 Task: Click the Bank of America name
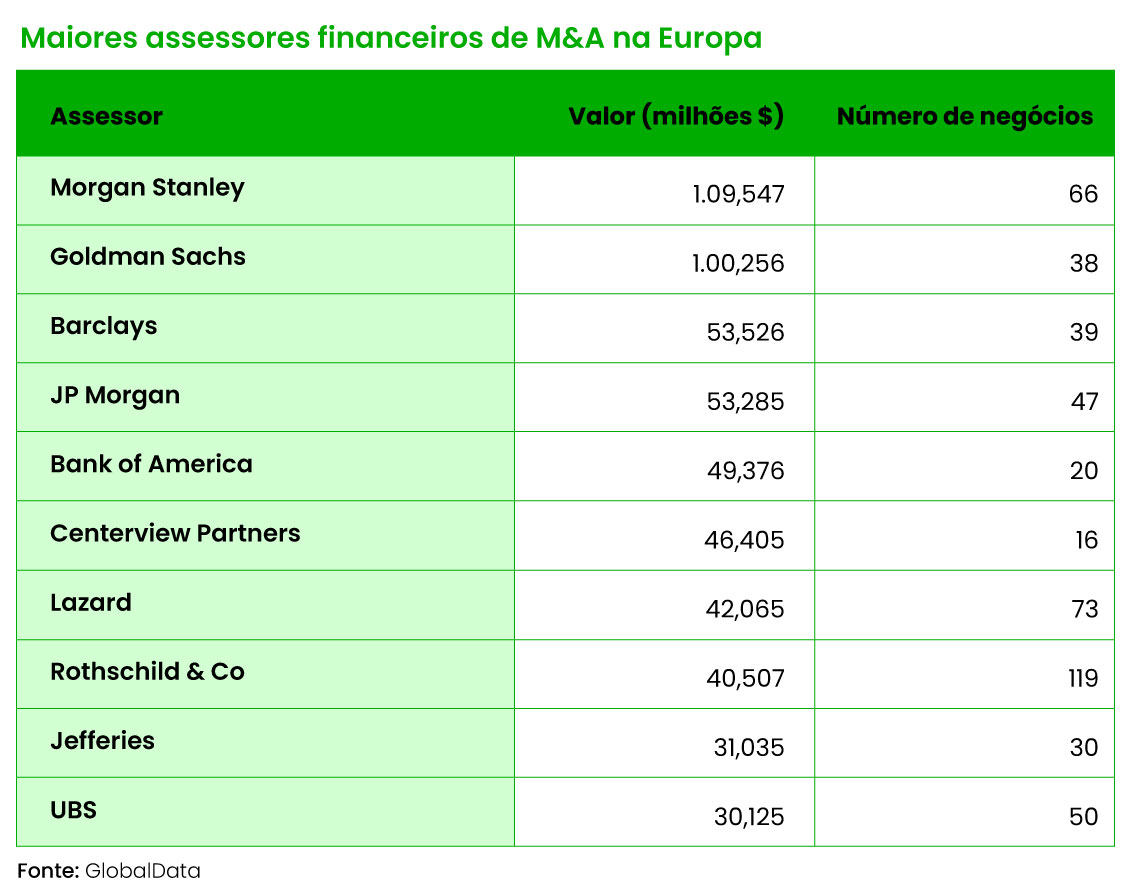[151, 464]
